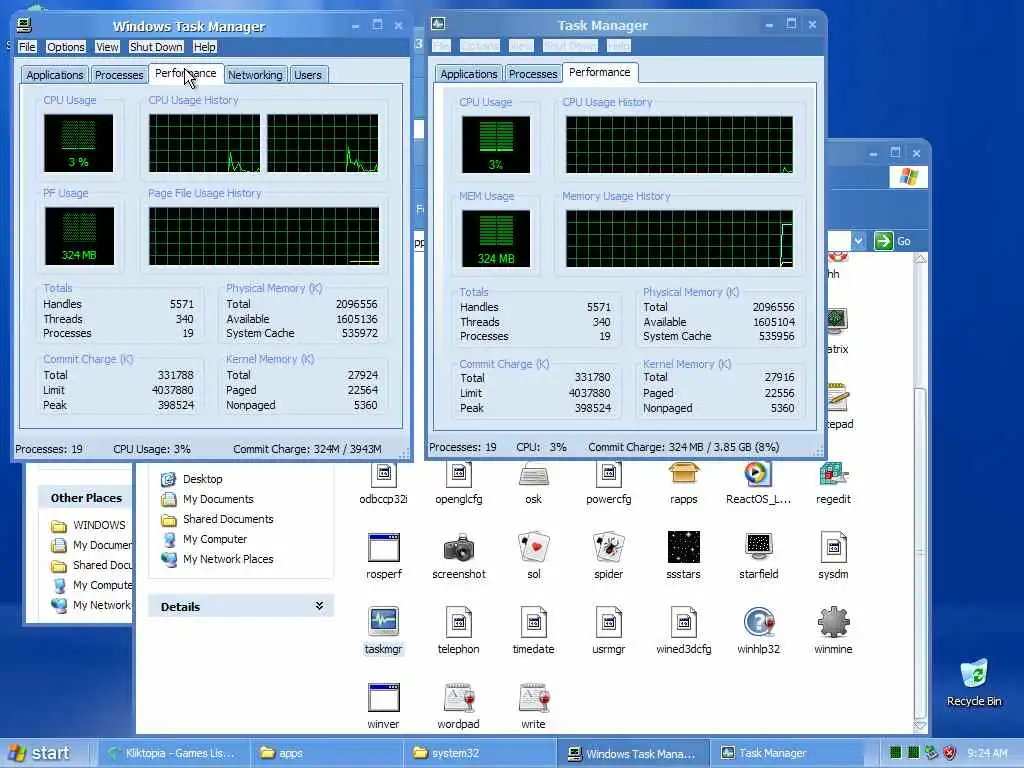Image resolution: width=1024 pixels, height=768 pixels.
Task: Switch to apps folder taskbar button
Action: tap(327, 753)
